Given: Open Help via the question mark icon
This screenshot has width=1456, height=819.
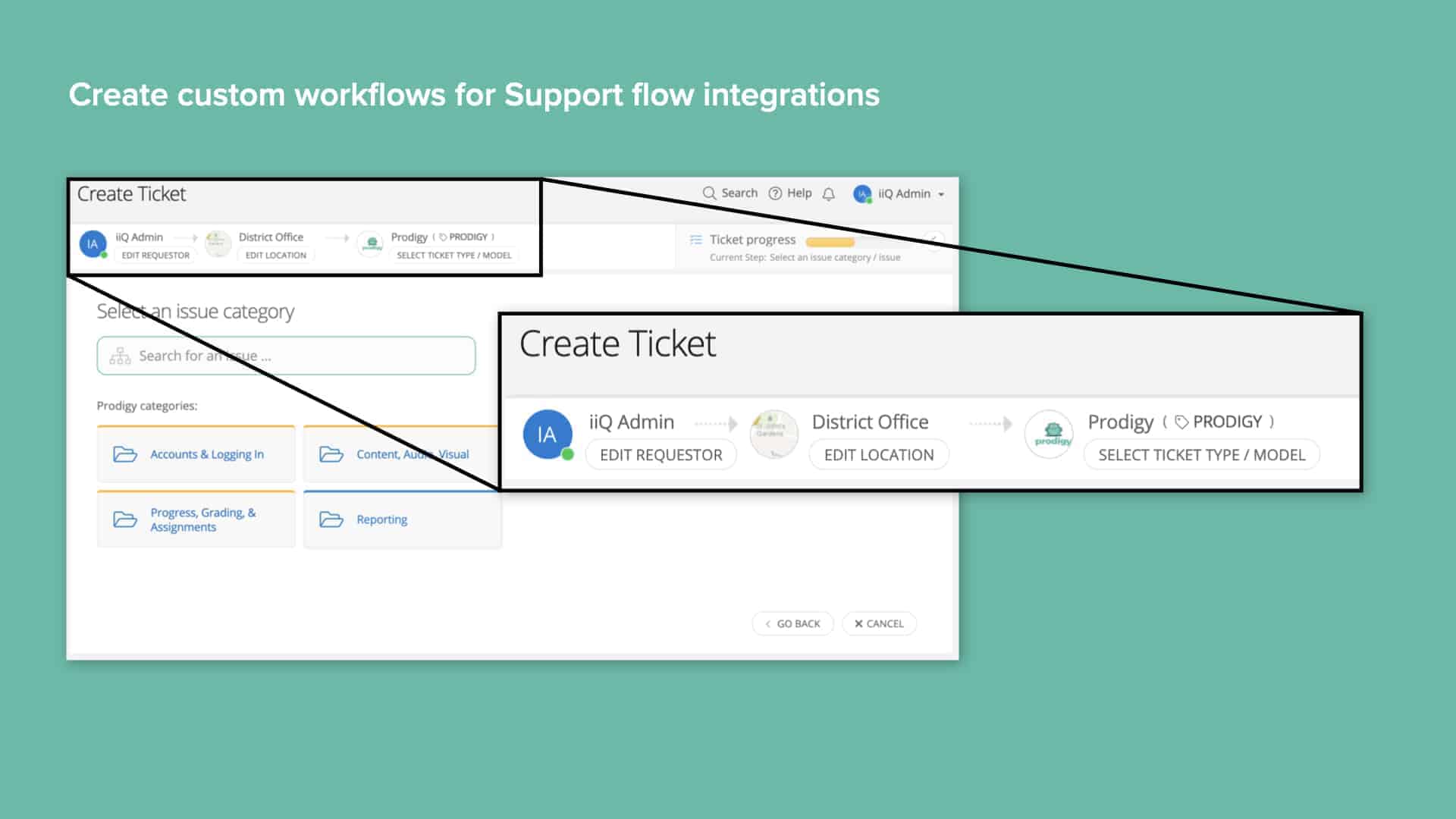Looking at the screenshot, I should (x=775, y=193).
